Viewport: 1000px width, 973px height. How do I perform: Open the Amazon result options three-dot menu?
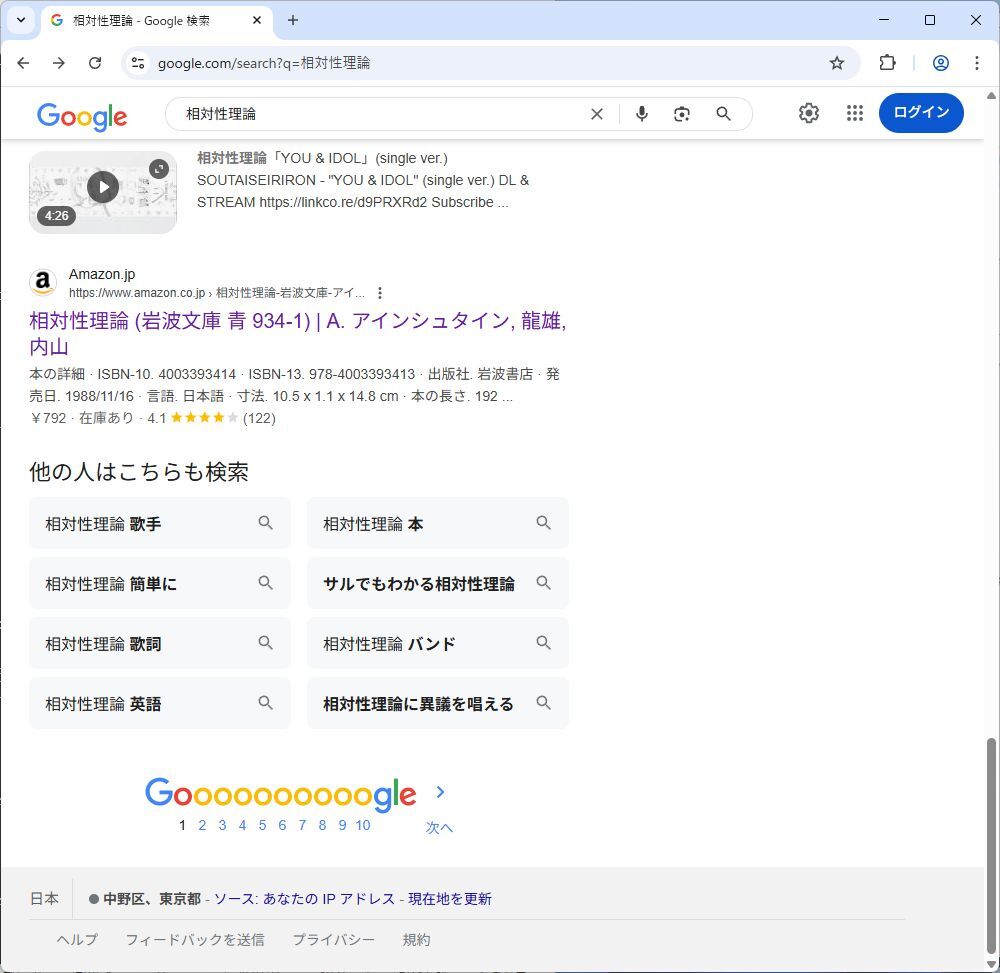coord(380,293)
